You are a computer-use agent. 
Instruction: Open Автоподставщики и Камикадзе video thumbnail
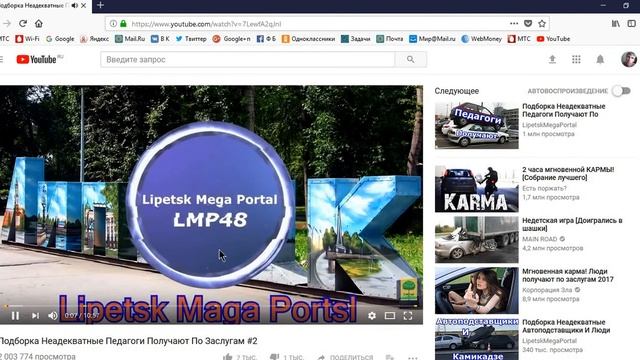(477, 339)
